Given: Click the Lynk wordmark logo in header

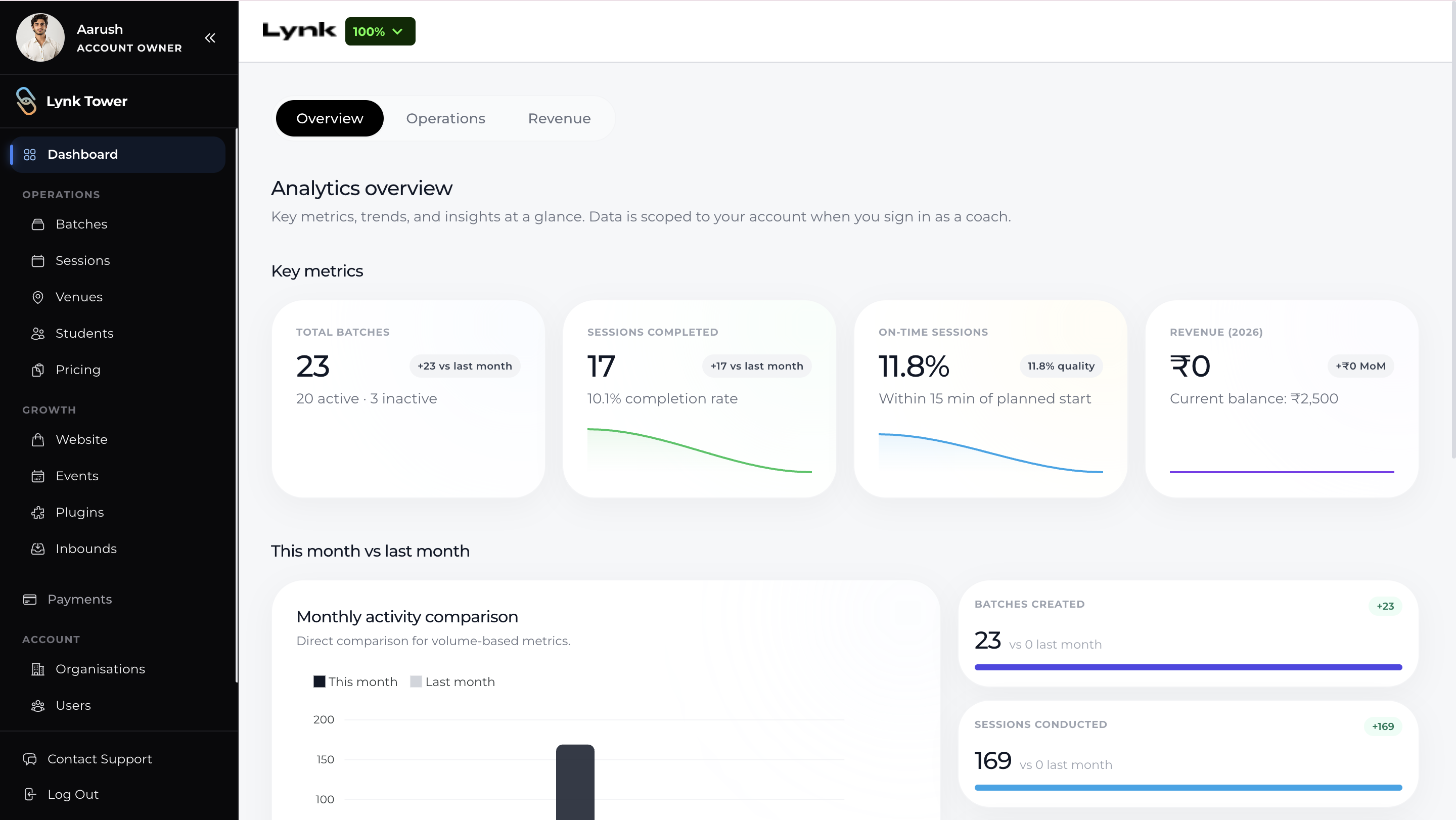Looking at the screenshot, I should (x=299, y=31).
